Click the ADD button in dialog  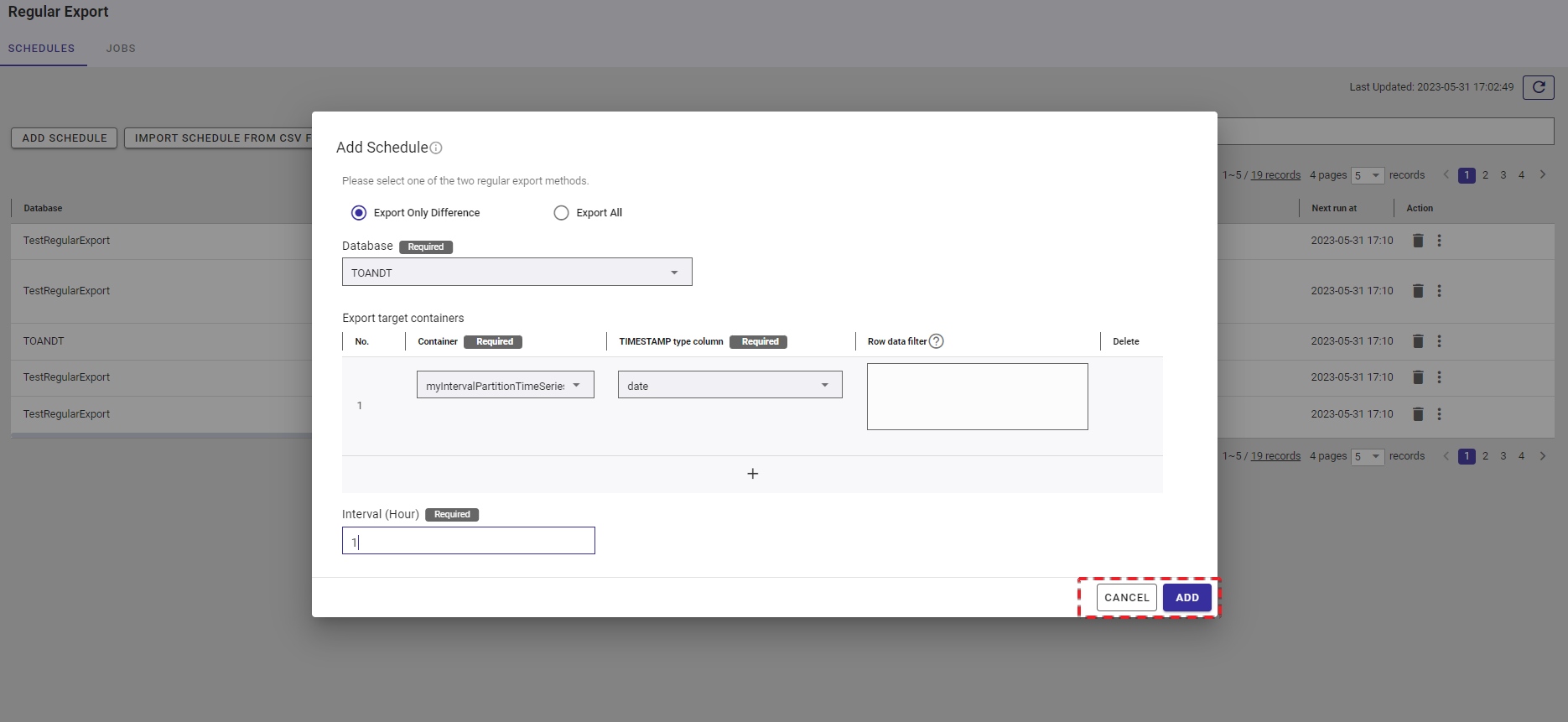[1186, 598]
